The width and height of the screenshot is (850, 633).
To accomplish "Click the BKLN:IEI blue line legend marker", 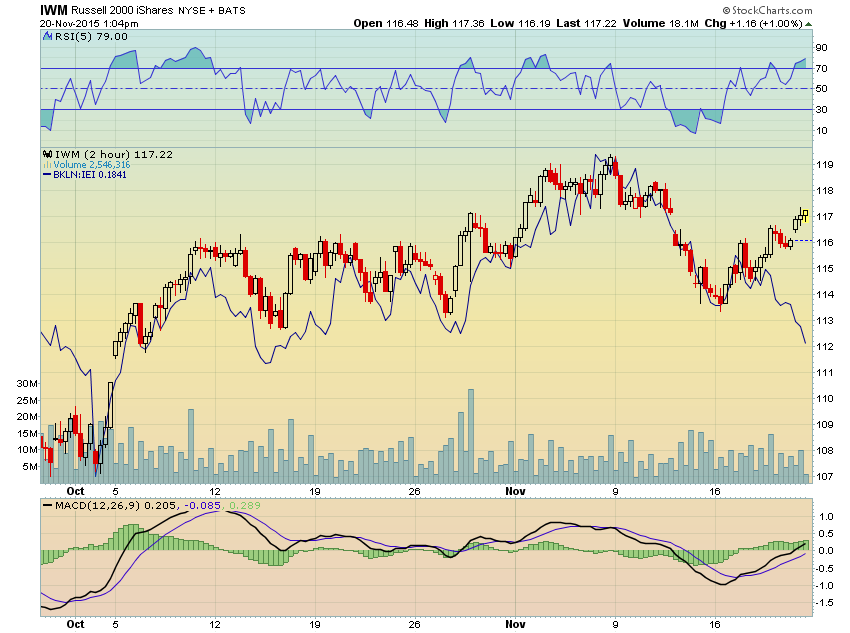I will tap(46, 175).
